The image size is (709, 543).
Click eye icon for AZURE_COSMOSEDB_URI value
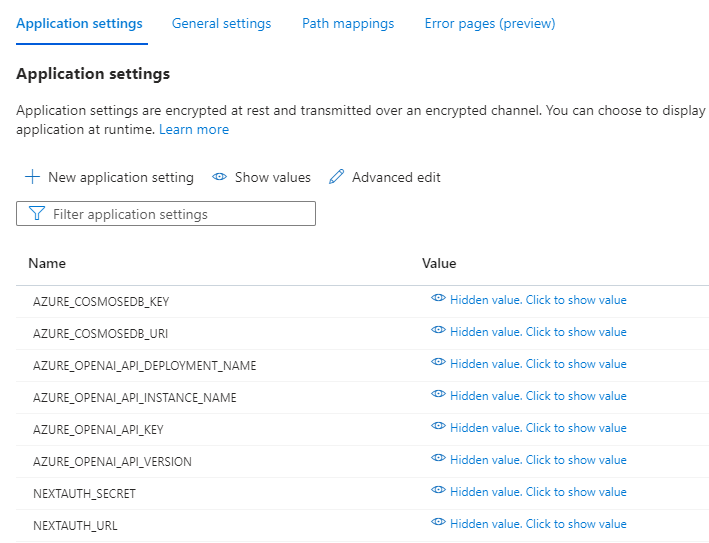[x=438, y=330]
